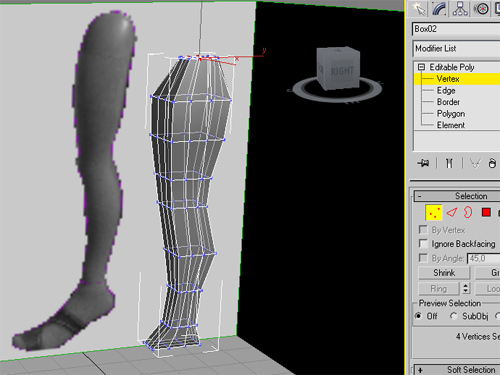Select Editable Poly in modifier stack
This screenshot has width=500, height=375.
tap(452, 67)
